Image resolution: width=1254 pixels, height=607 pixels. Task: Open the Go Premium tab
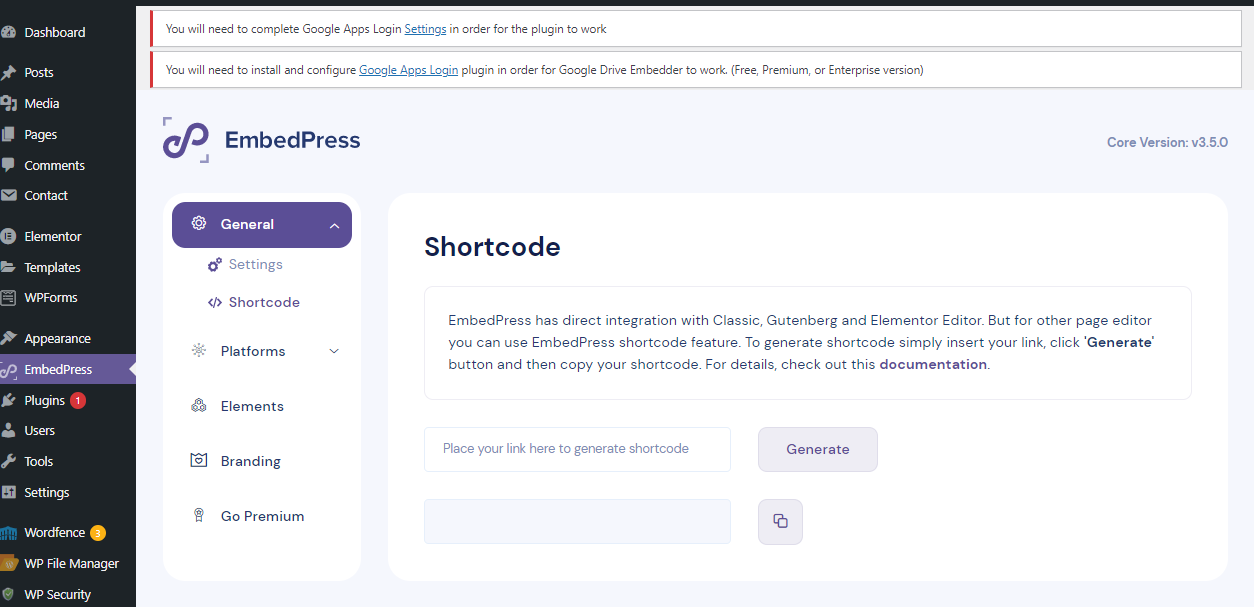[x=262, y=516]
